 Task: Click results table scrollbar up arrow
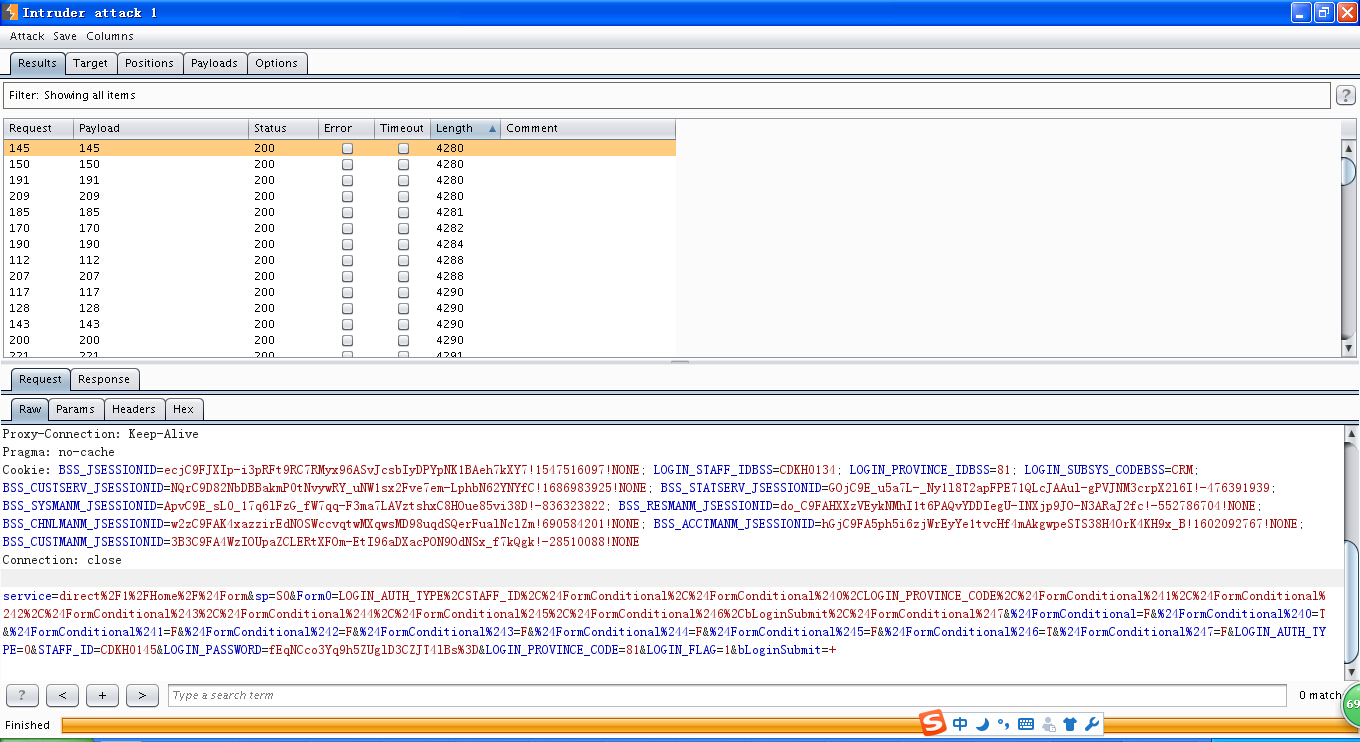point(1348,148)
